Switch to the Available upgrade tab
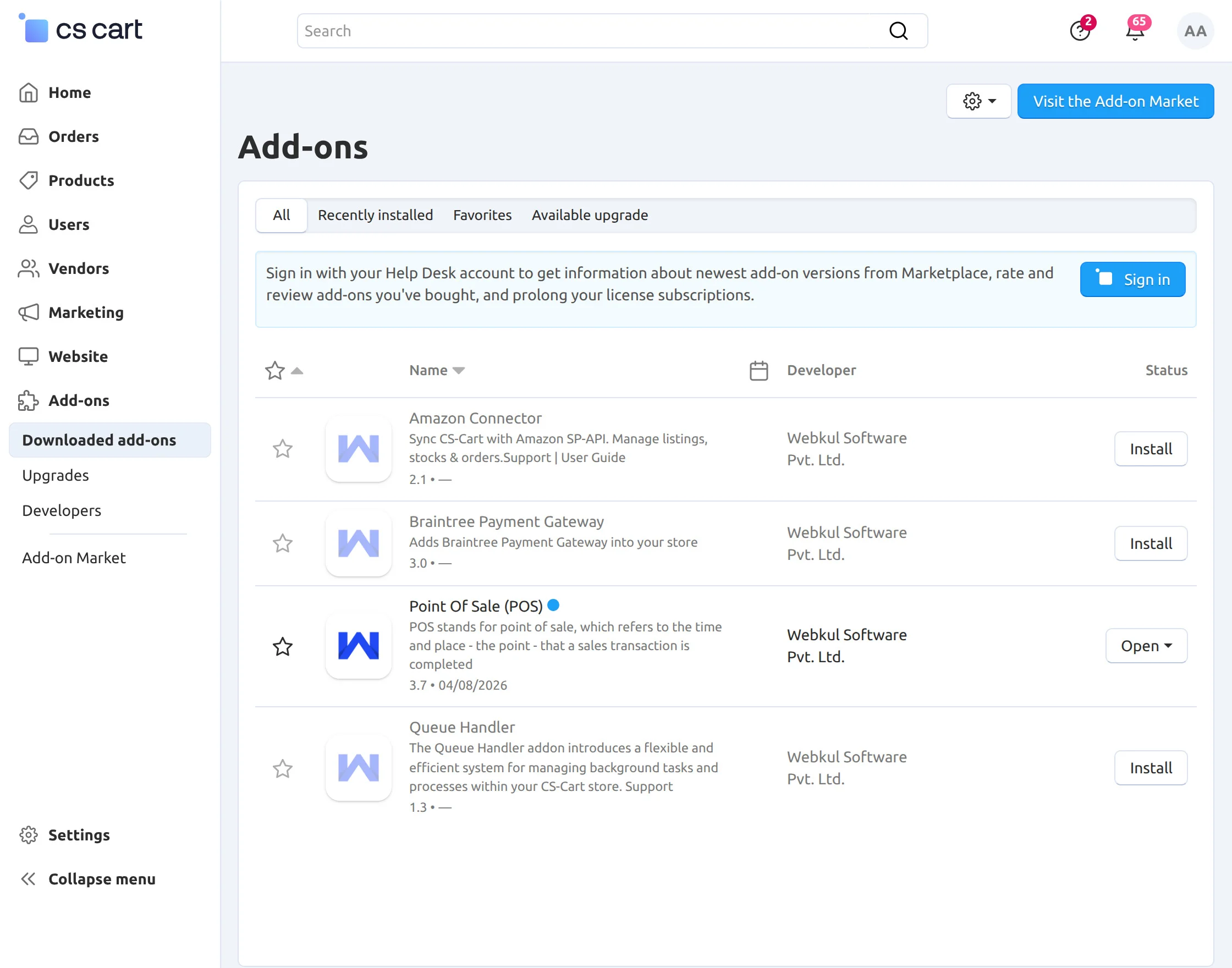Image resolution: width=1232 pixels, height=968 pixels. coord(590,216)
